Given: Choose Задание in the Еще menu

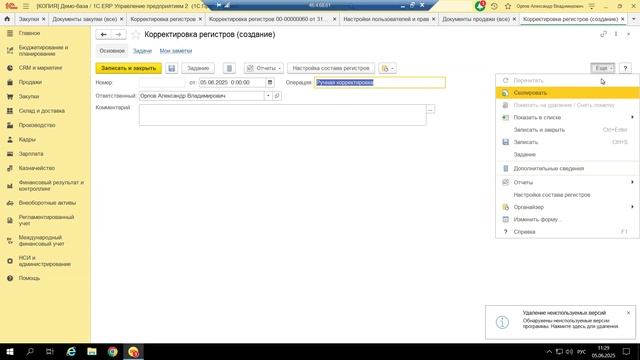Looking at the screenshot, I should [x=567, y=154].
